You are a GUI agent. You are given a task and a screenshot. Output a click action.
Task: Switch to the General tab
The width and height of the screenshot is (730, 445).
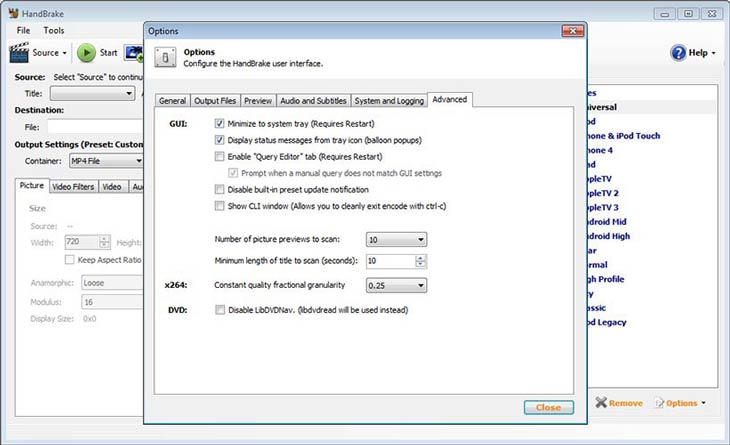point(172,101)
